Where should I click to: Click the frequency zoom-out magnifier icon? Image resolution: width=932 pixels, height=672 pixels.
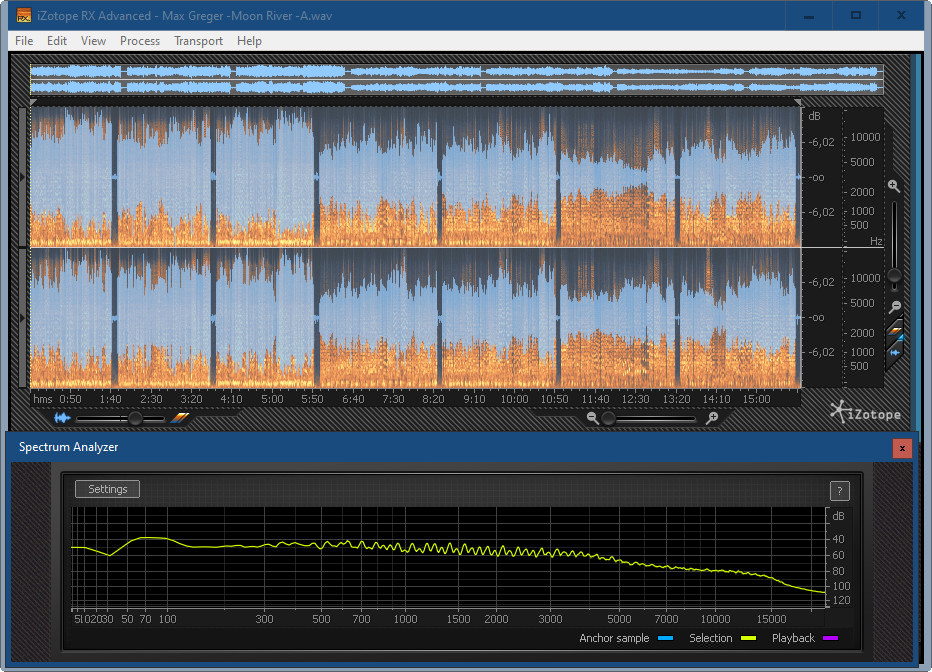pyautogui.click(x=894, y=306)
